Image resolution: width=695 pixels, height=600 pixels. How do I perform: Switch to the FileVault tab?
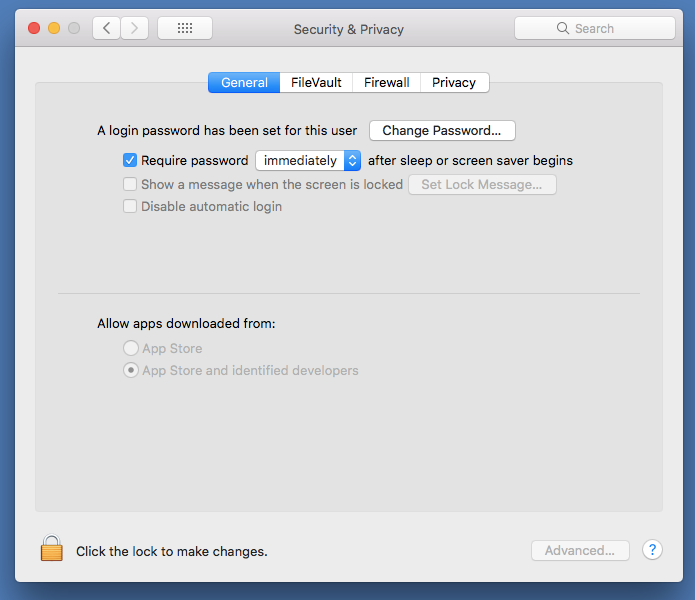[x=315, y=83]
